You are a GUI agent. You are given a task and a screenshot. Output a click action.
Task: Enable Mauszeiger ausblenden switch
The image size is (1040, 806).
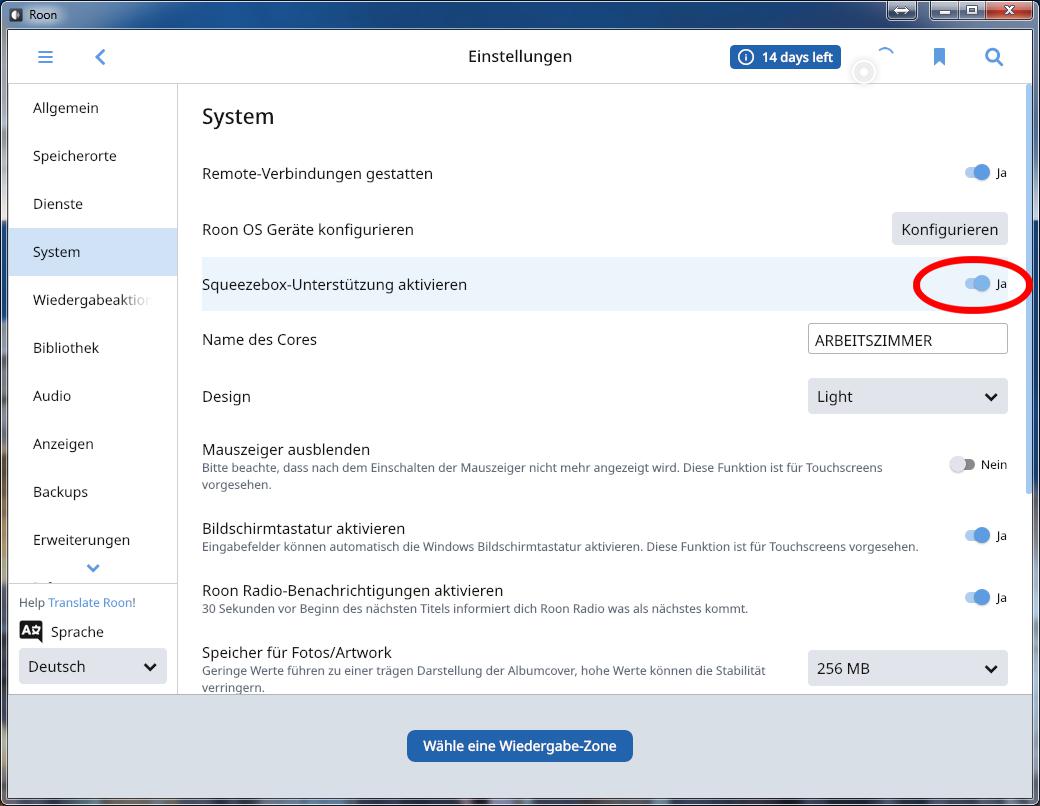(x=962, y=464)
